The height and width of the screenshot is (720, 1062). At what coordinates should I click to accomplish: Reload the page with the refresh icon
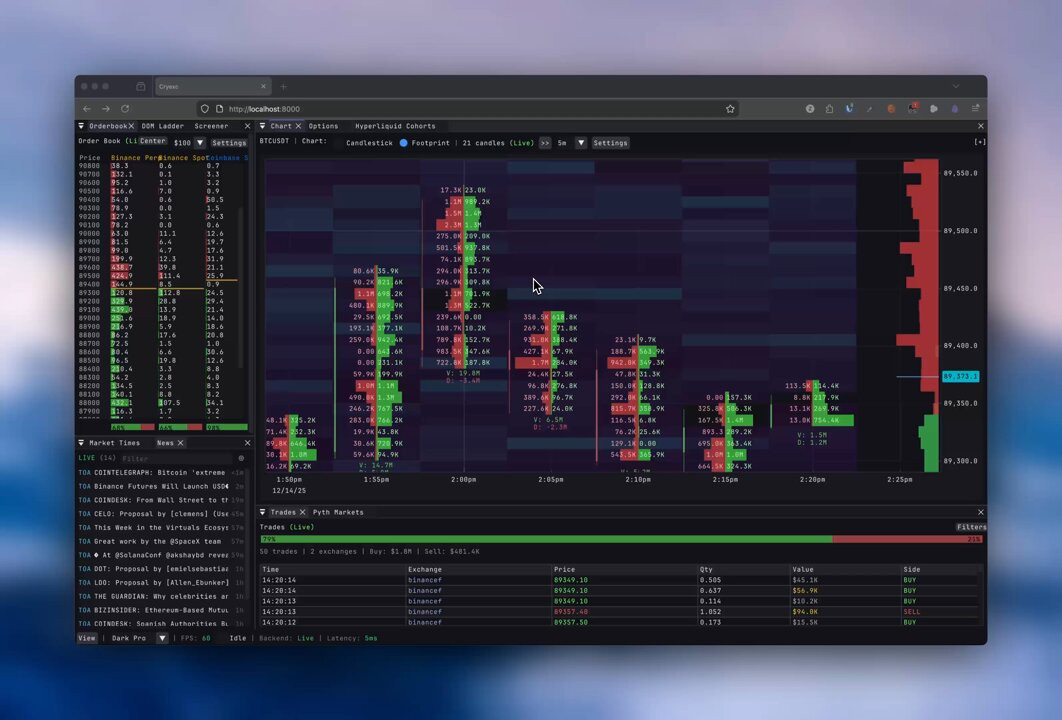[x=125, y=108]
